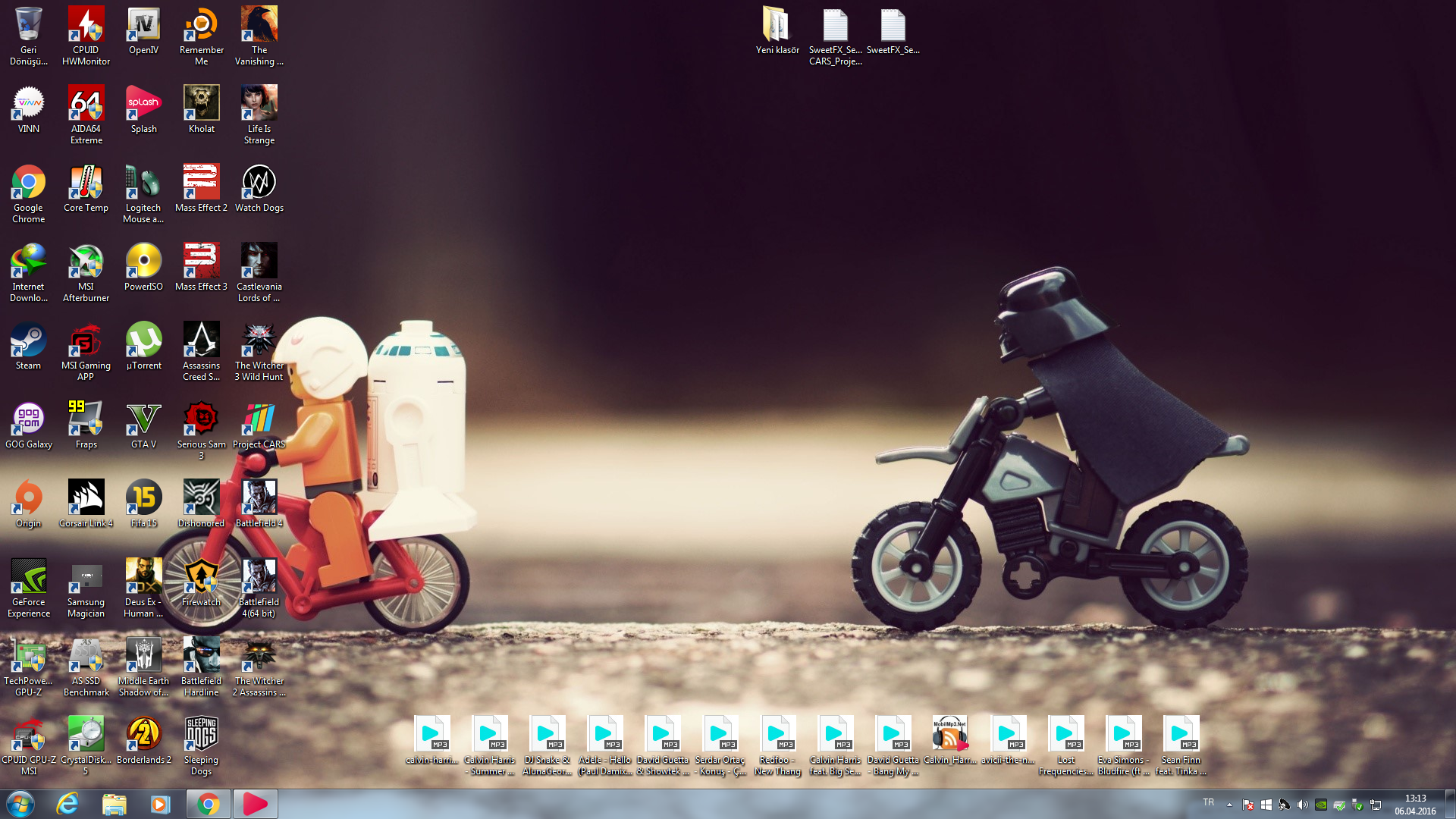Show hidden system tray icons arrow

(1229, 805)
